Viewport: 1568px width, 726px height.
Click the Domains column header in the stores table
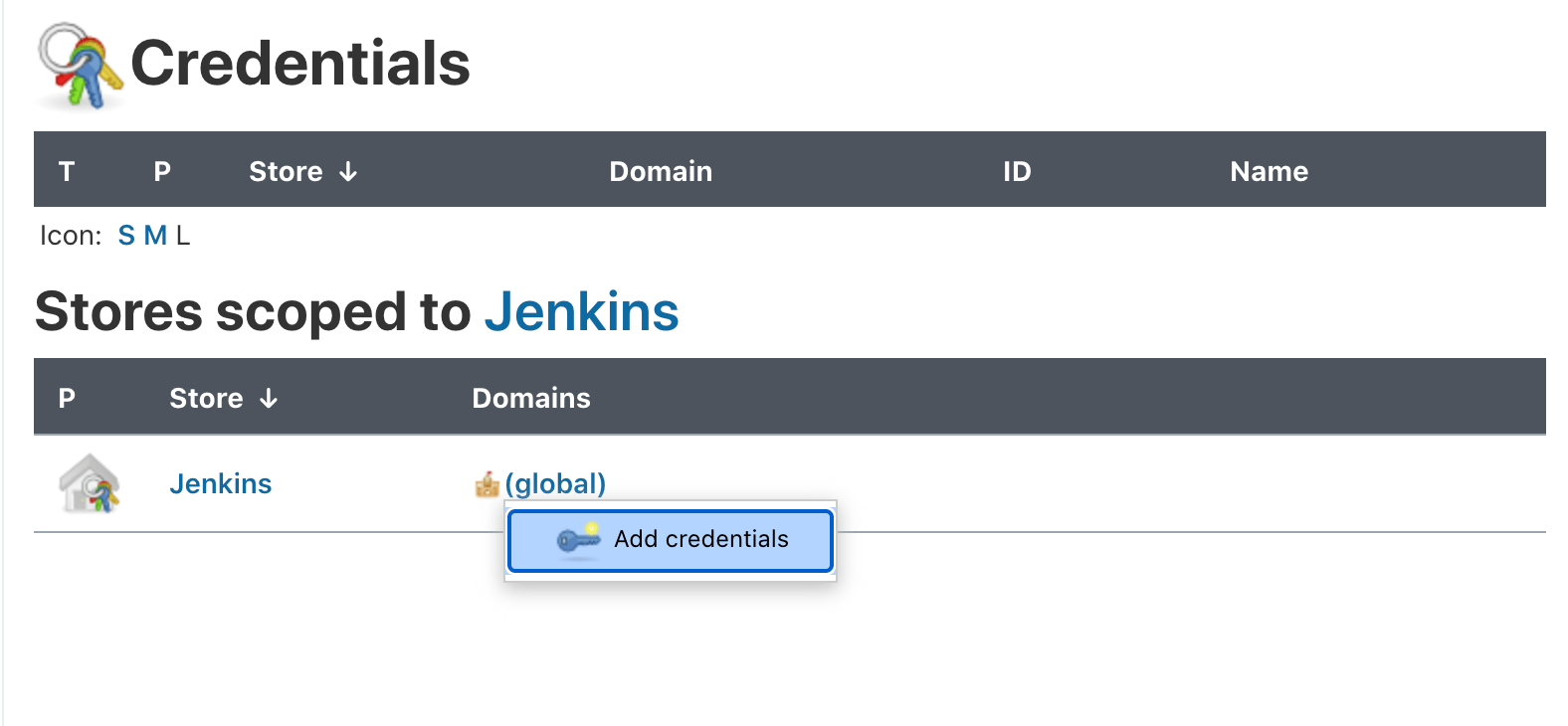pos(531,398)
